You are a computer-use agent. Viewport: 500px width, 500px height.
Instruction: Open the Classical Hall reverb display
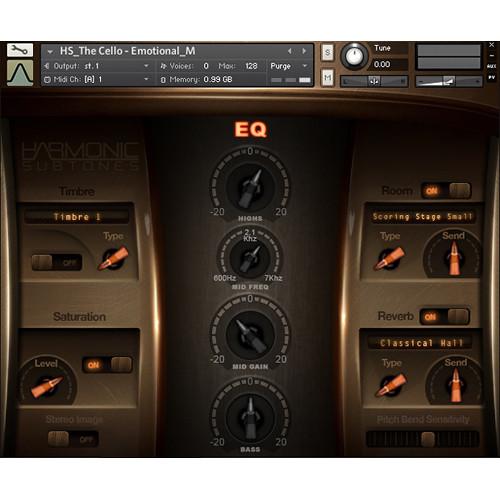[421, 343]
